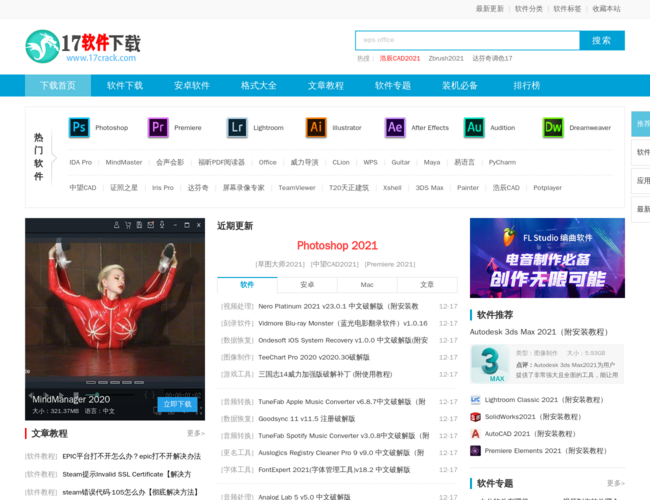Click the [中望CAD2021] link
Viewport: 650px width, 500px height.
coord(335,265)
